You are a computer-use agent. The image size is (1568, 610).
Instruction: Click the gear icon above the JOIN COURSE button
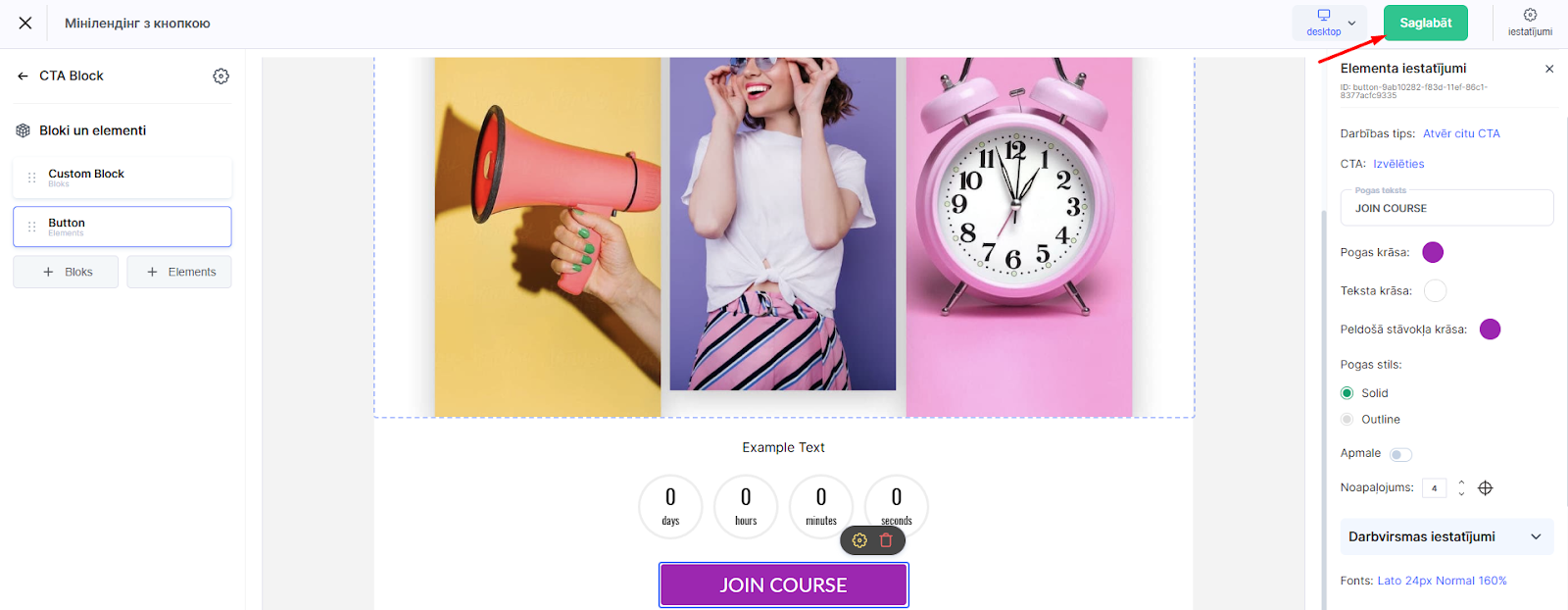pos(859,540)
